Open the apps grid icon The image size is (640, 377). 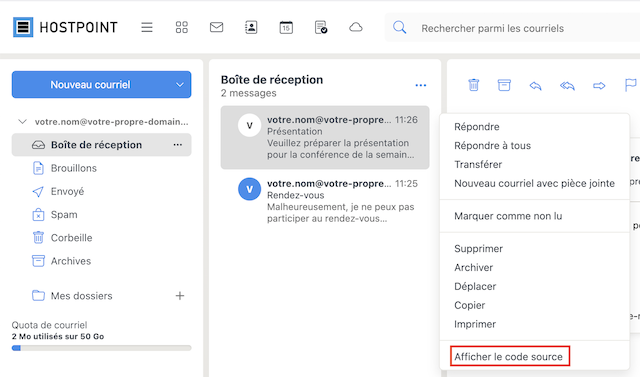click(x=182, y=27)
